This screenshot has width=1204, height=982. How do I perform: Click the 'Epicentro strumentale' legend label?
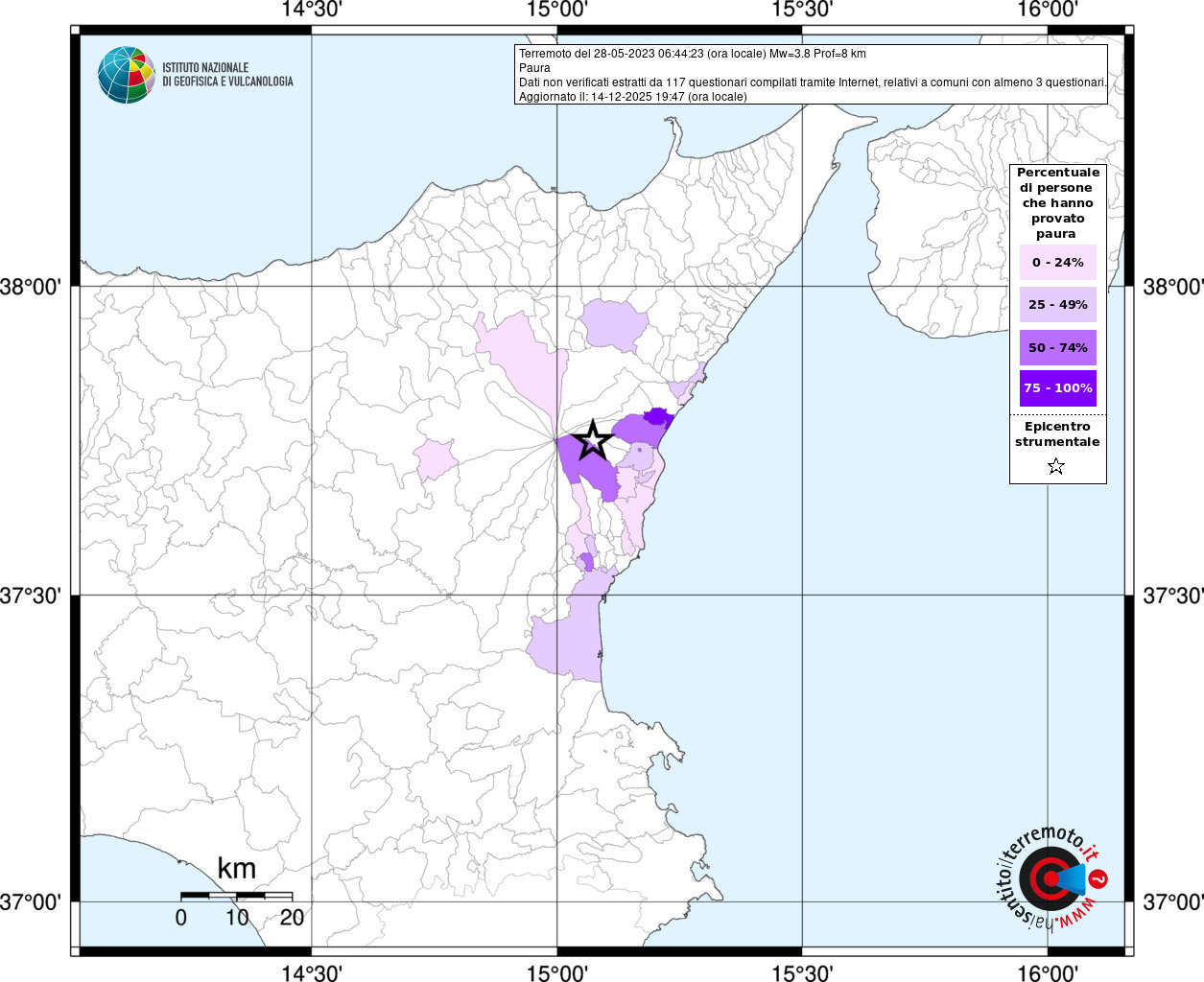(1057, 434)
